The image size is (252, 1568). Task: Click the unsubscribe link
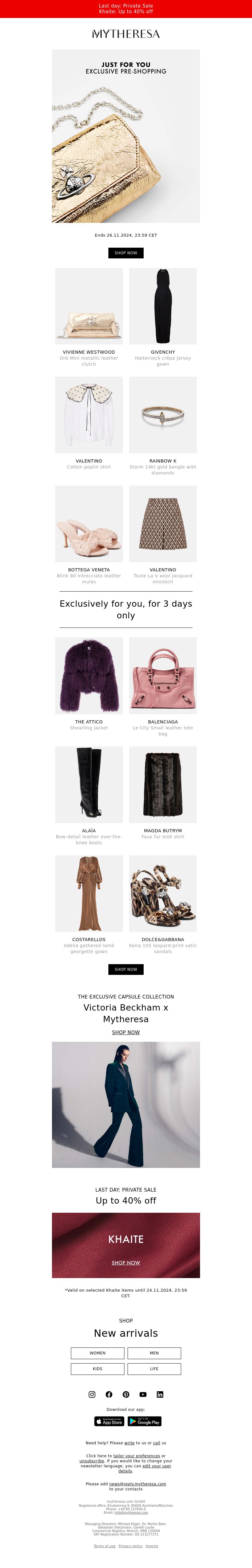pyautogui.click(x=92, y=1461)
